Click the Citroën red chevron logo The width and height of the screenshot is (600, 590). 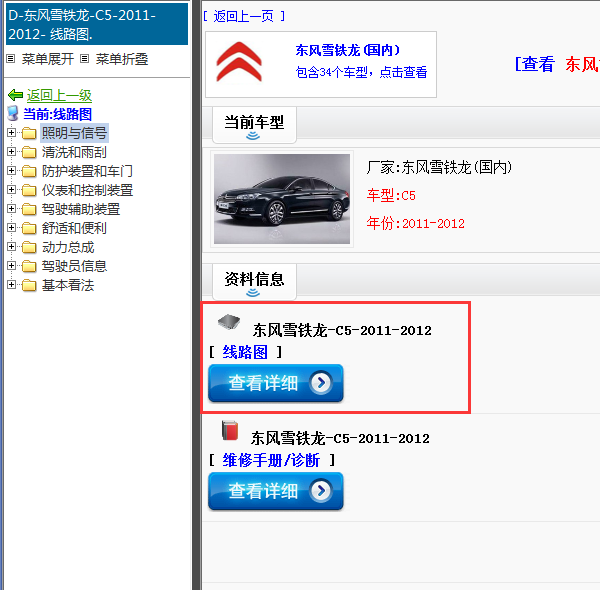click(x=239, y=62)
